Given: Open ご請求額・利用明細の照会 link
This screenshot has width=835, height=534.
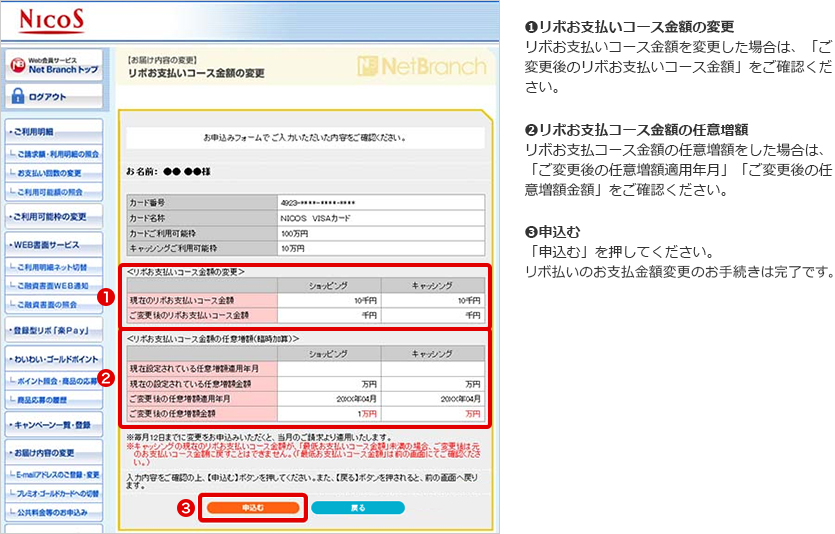Looking at the screenshot, I should 57,154.
